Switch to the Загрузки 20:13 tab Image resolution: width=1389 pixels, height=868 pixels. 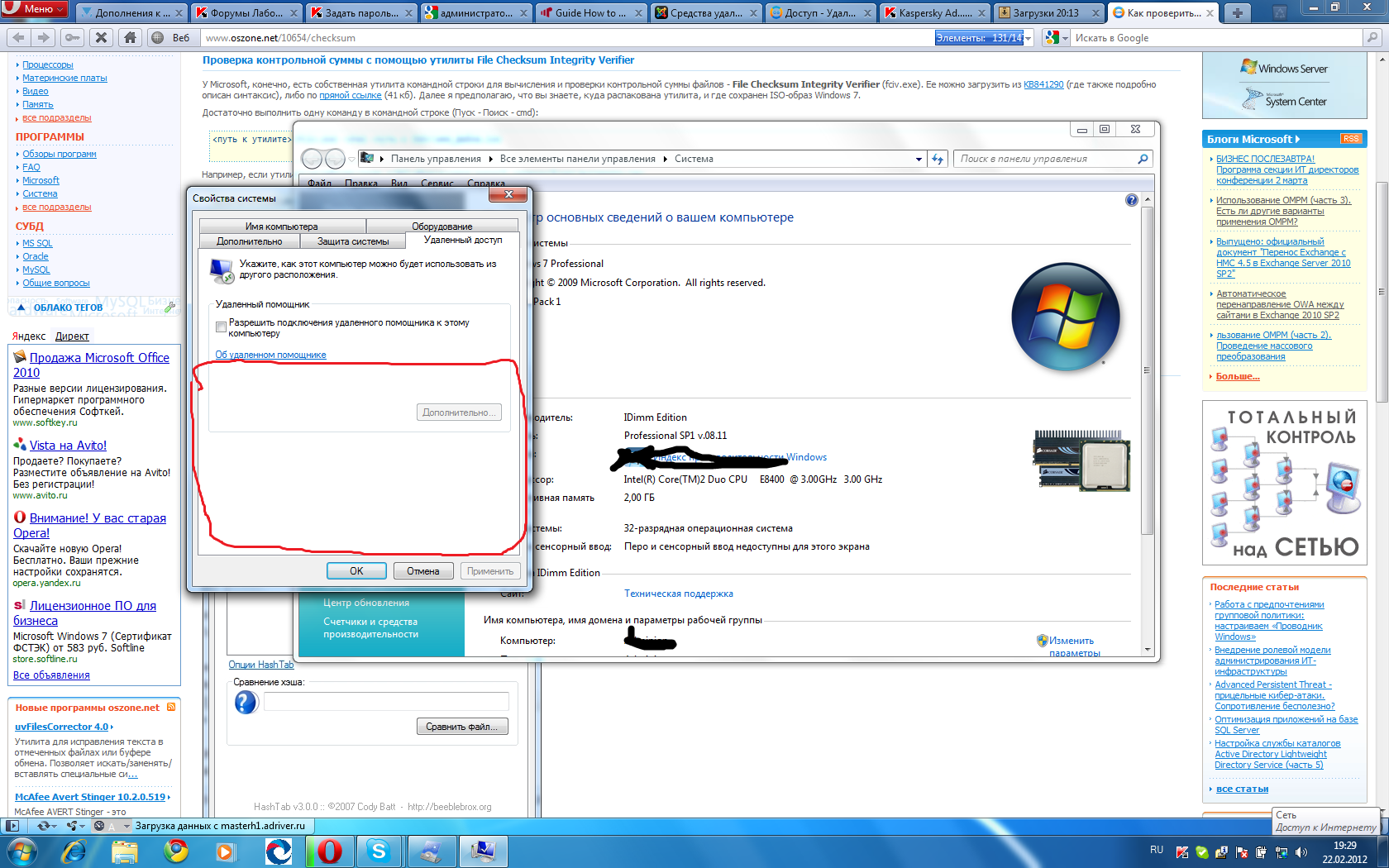(1048, 12)
